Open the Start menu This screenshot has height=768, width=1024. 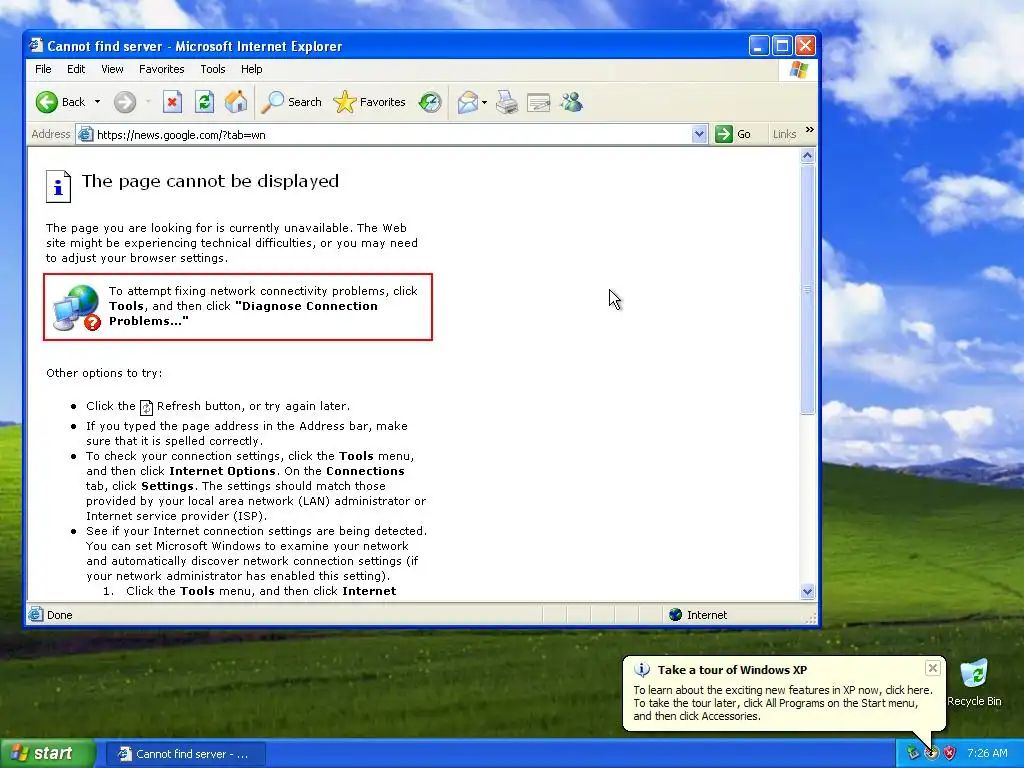(x=48, y=754)
